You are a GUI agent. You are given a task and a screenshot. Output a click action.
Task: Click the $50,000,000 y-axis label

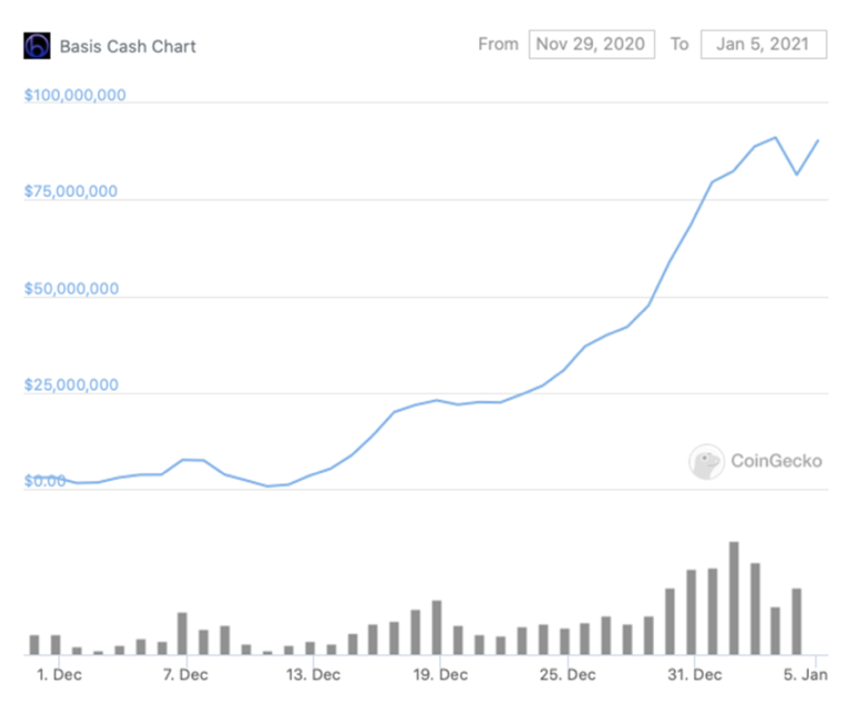[x=71, y=288]
